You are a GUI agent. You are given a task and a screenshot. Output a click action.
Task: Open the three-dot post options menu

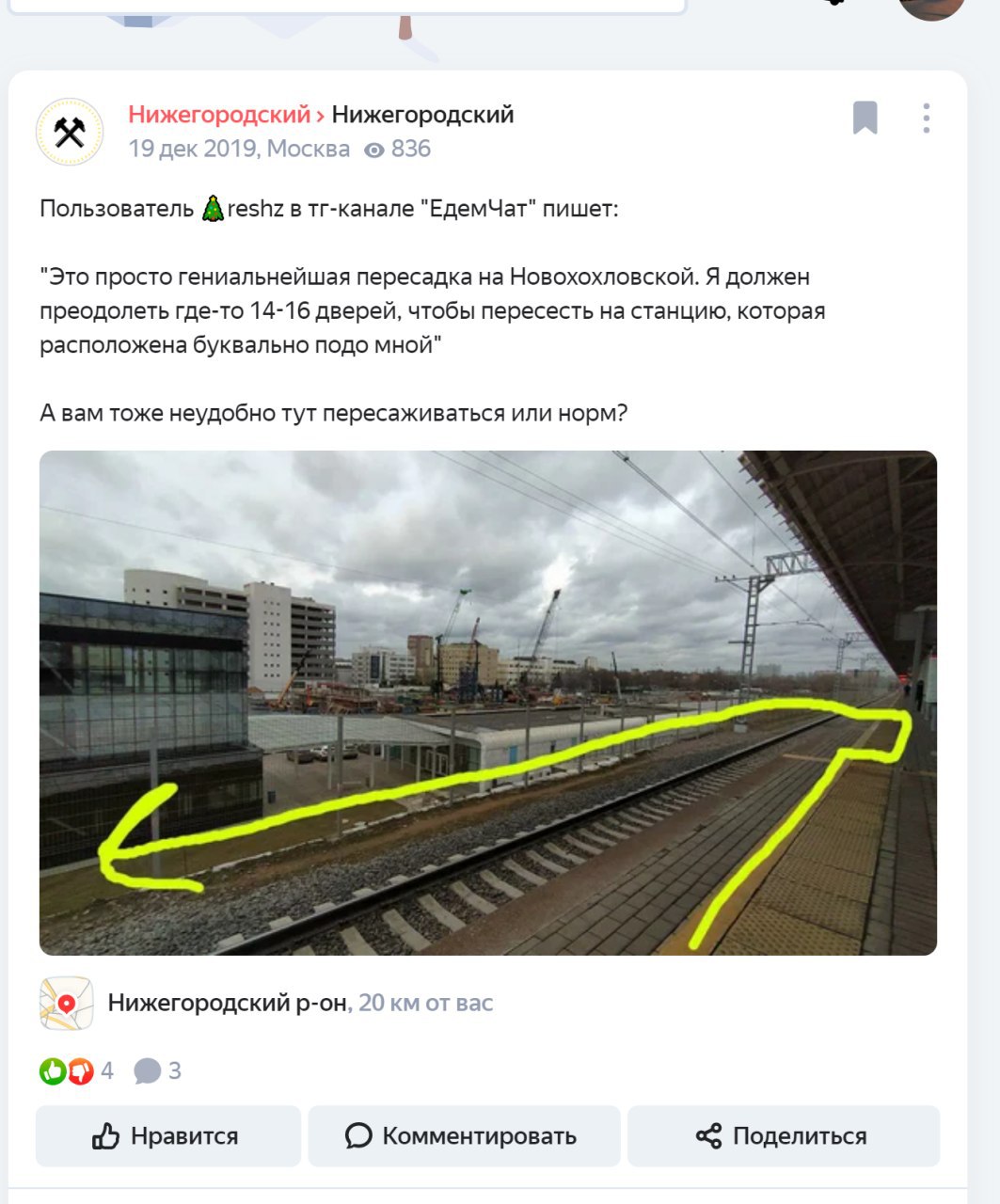coord(927,118)
